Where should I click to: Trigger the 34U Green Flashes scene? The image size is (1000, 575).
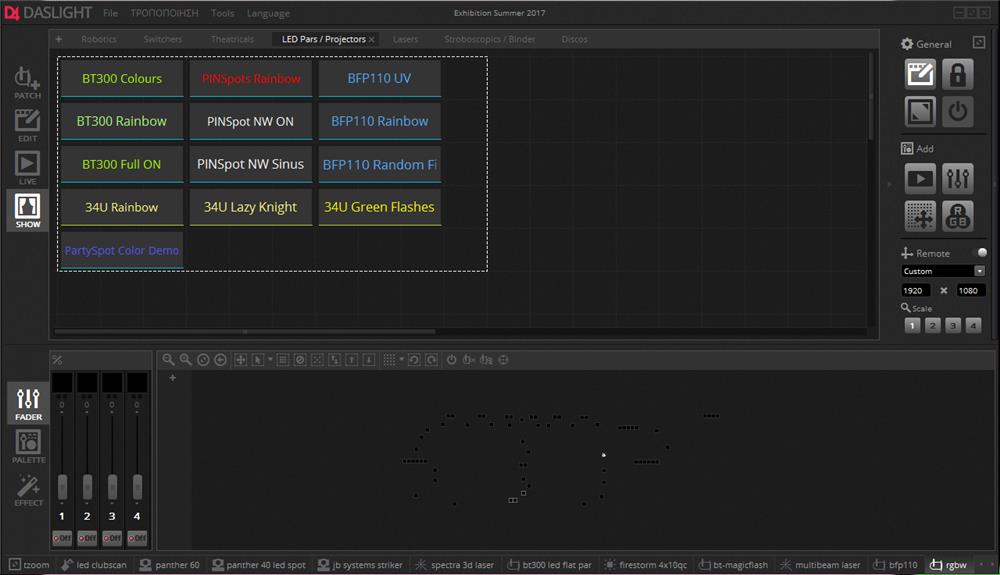click(x=379, y=207)
